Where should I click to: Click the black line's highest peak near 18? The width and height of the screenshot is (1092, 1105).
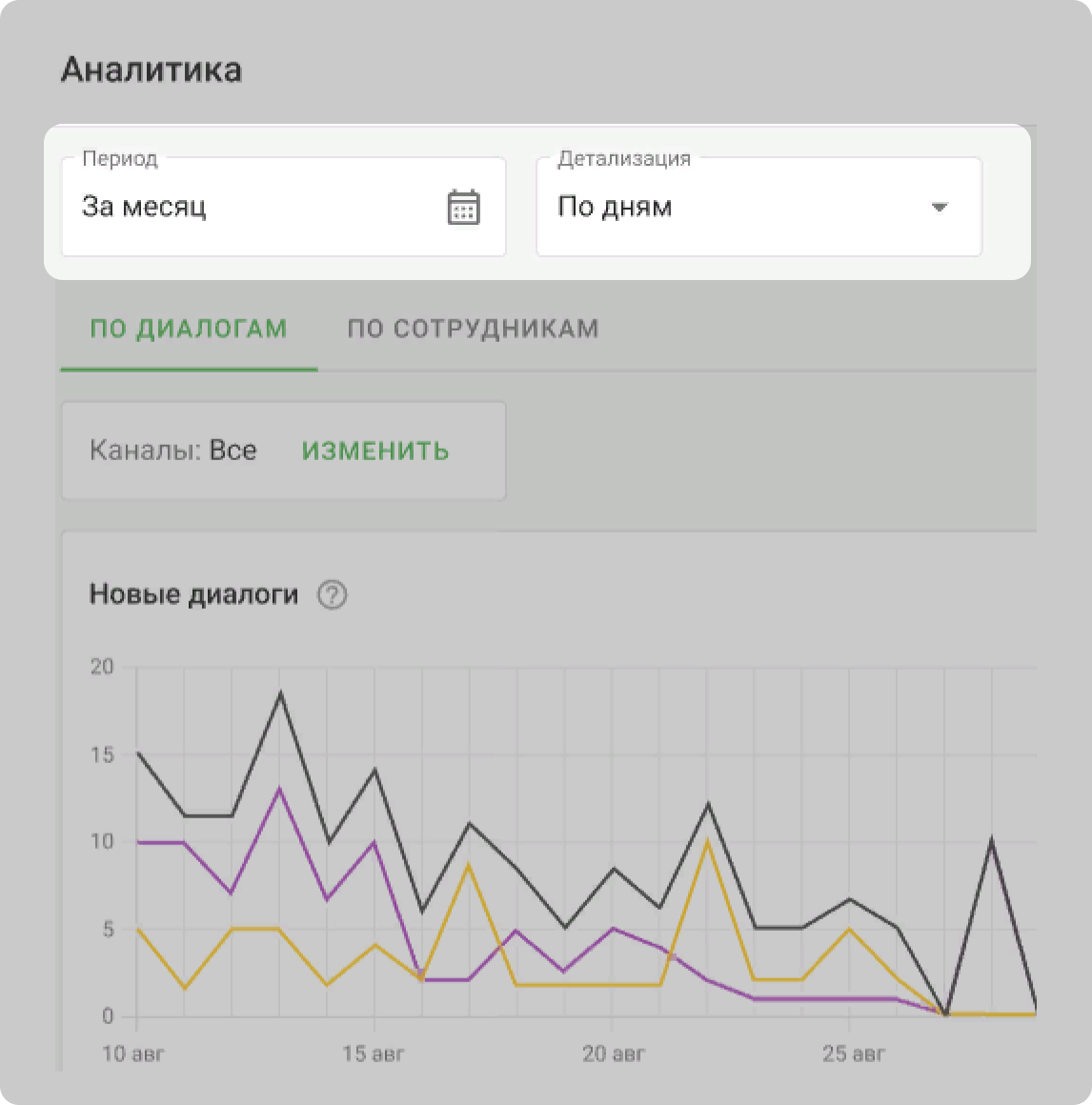(x=280, y=693)
